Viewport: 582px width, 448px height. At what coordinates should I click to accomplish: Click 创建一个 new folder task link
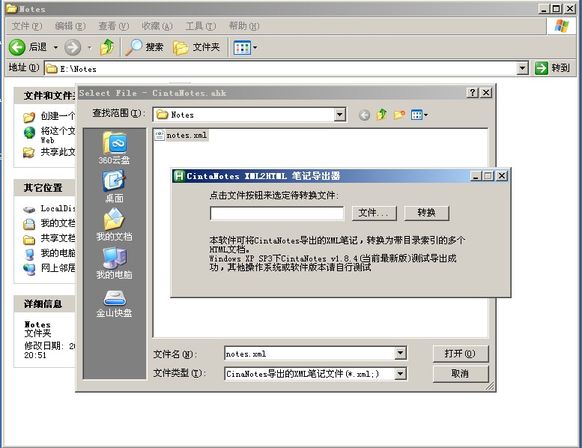[x=49, y=117]
